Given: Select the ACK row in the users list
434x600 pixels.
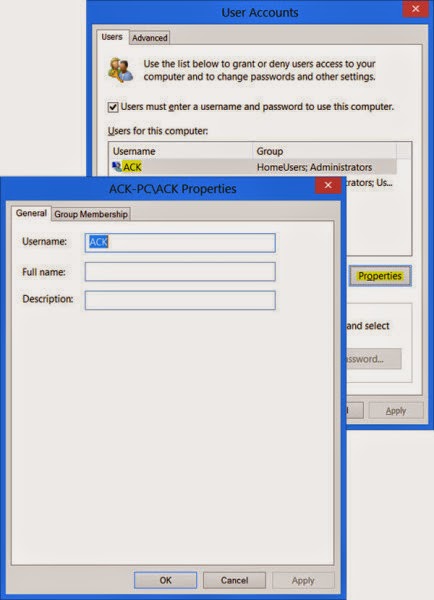Looking at the screenshot, I should (x=253, y=167).
